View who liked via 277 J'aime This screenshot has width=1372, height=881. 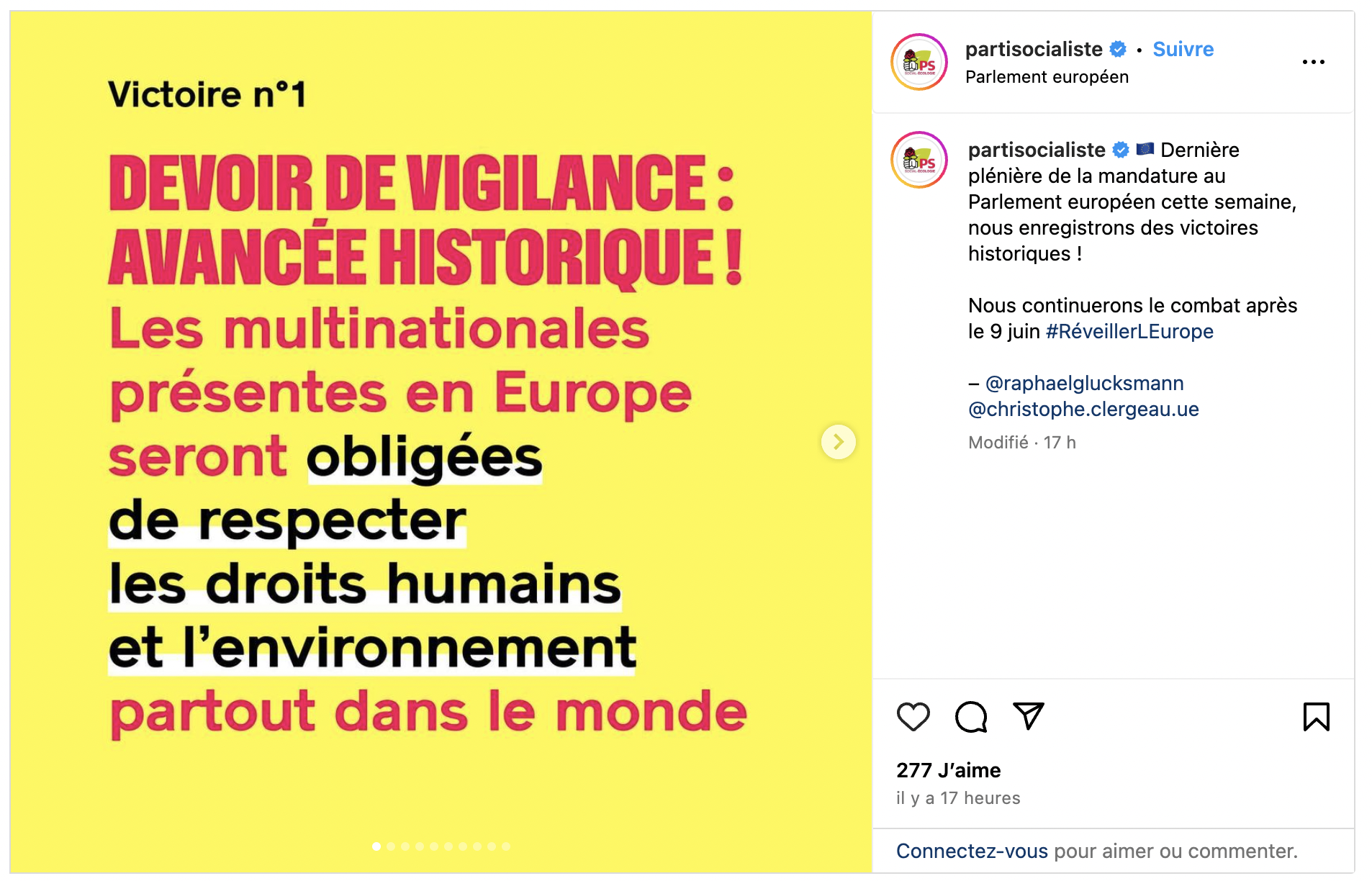tap(948, 770)
